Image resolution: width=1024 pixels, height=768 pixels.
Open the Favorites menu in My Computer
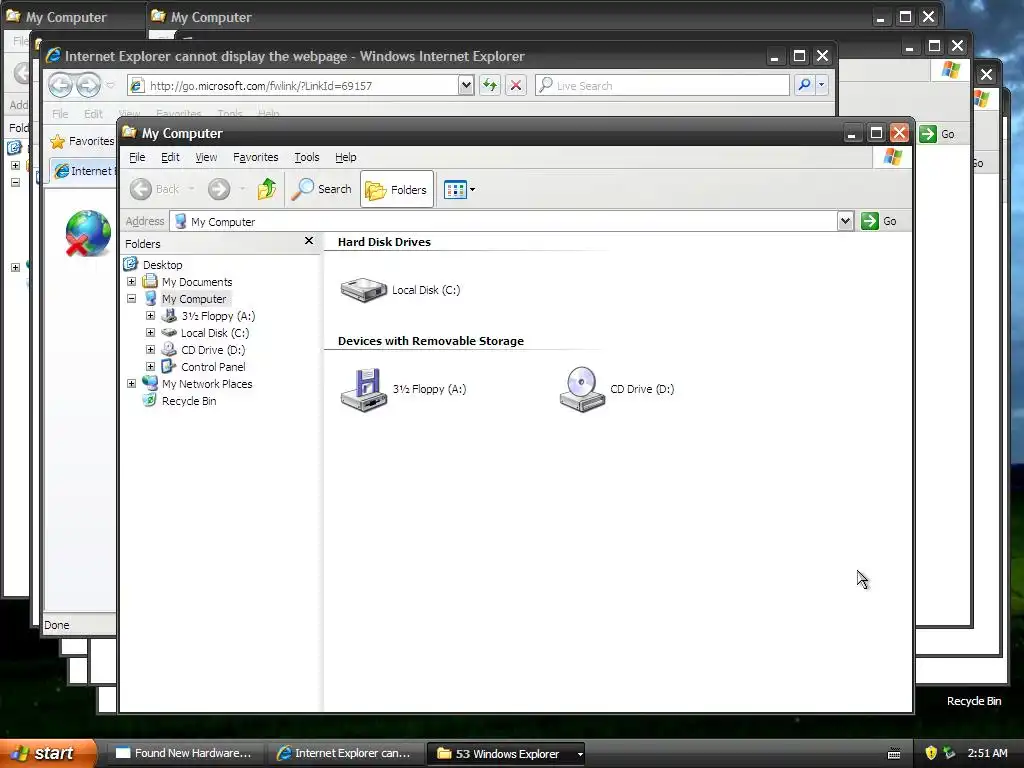(255, 157)
